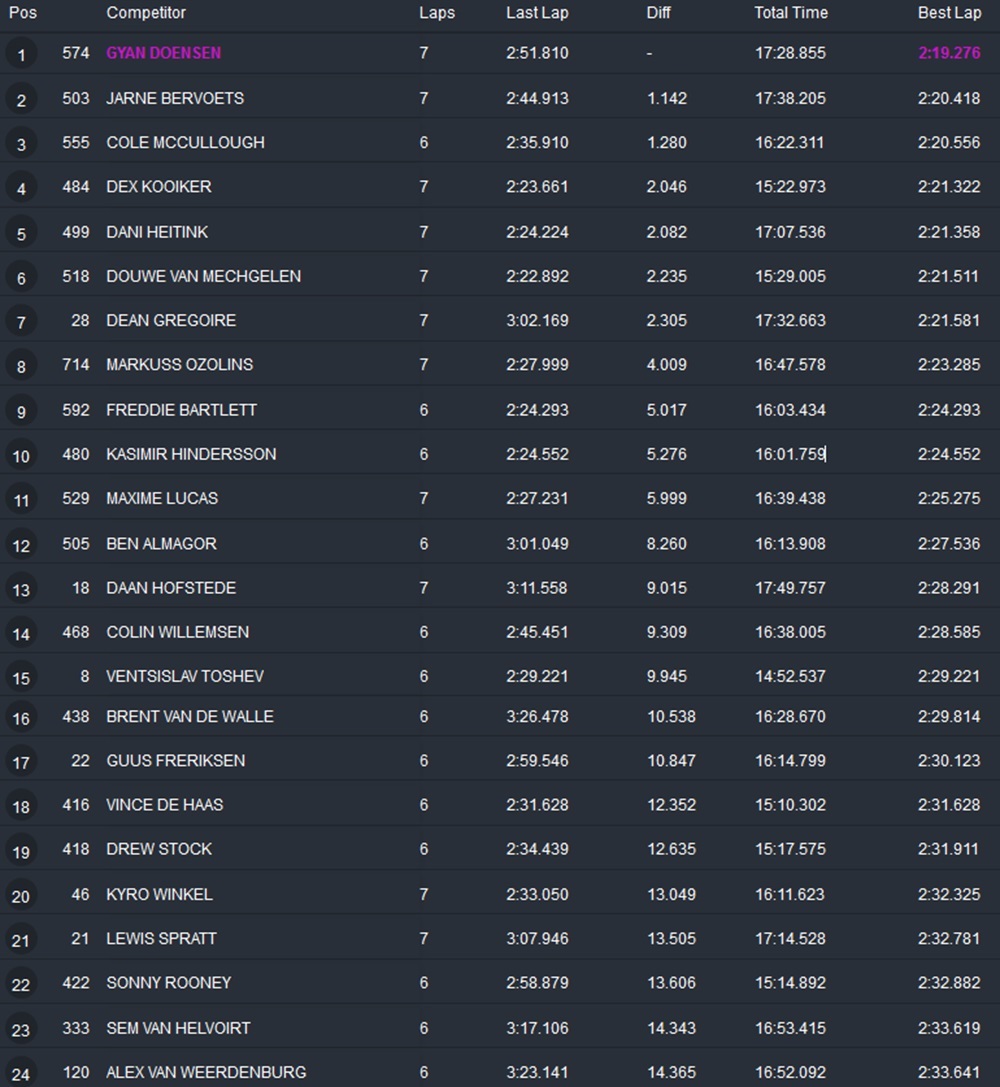This screenshot has width=1000, height=1087.
Task: Sort by the Competitor column header
Action: point(146,13)
